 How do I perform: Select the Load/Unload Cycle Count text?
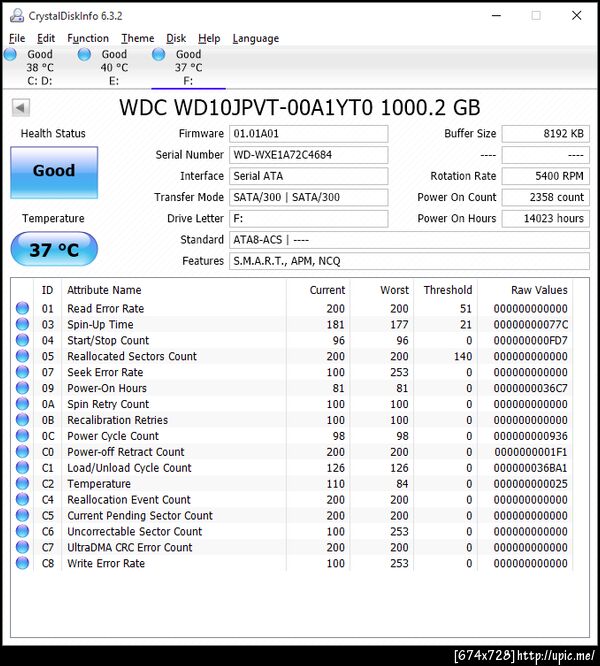[129, 468]
